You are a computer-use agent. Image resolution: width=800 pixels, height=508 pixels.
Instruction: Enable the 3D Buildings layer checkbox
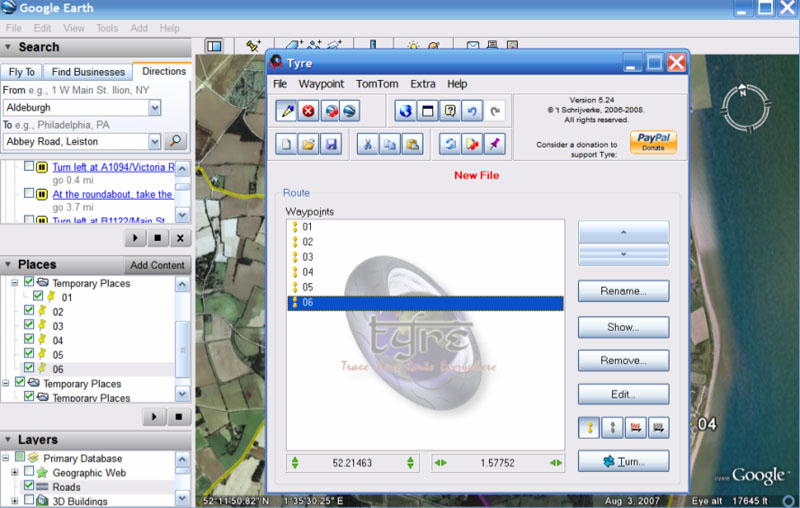pos(29,499)
